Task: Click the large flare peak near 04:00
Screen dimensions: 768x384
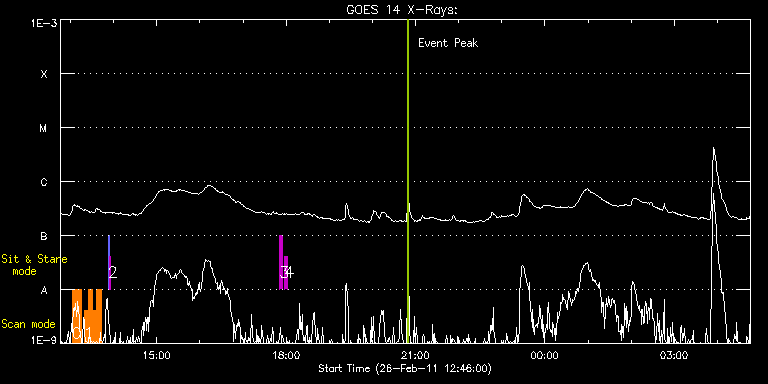Action: [x=714, y=148]
